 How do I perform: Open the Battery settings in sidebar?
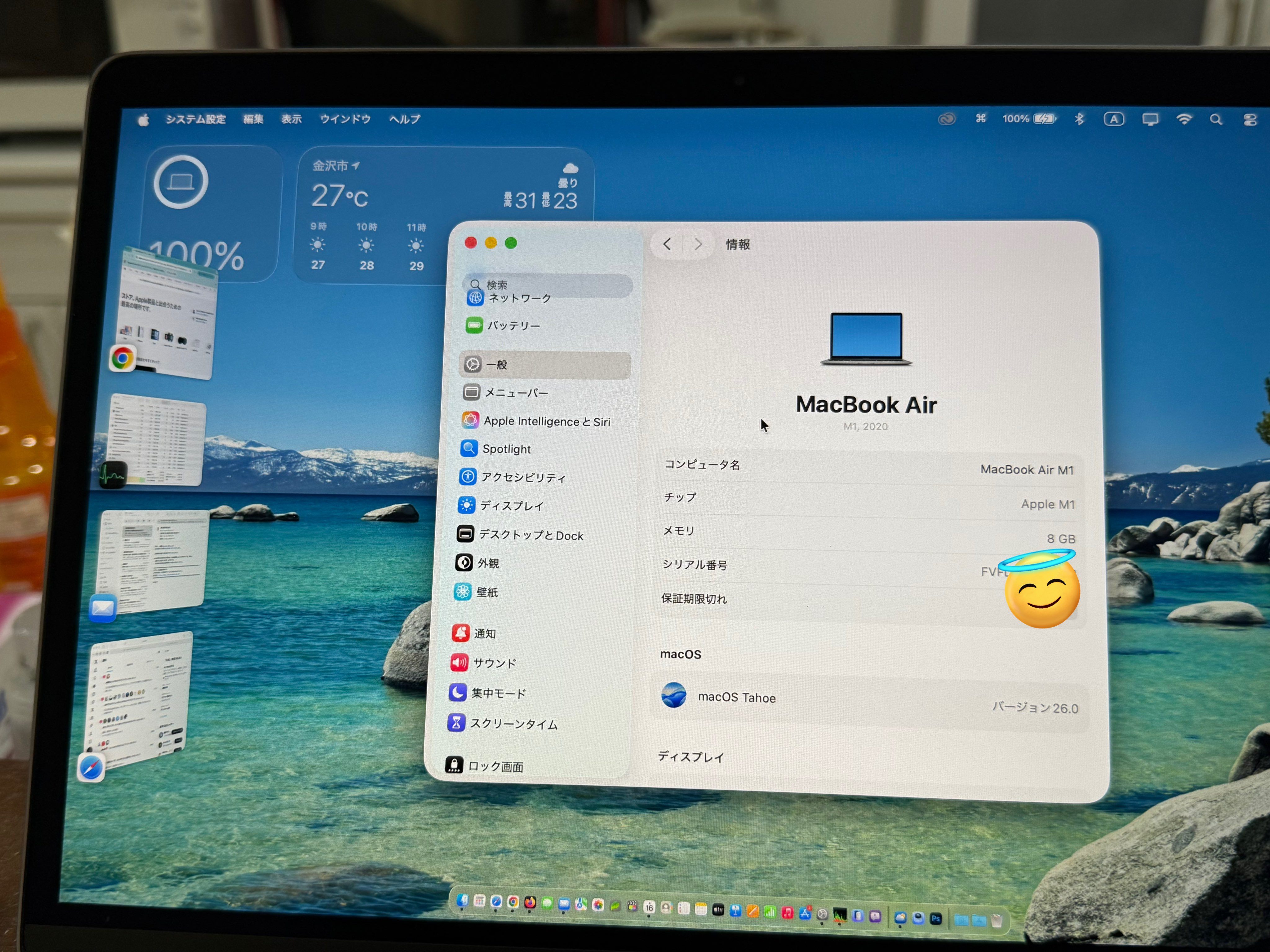513,326
